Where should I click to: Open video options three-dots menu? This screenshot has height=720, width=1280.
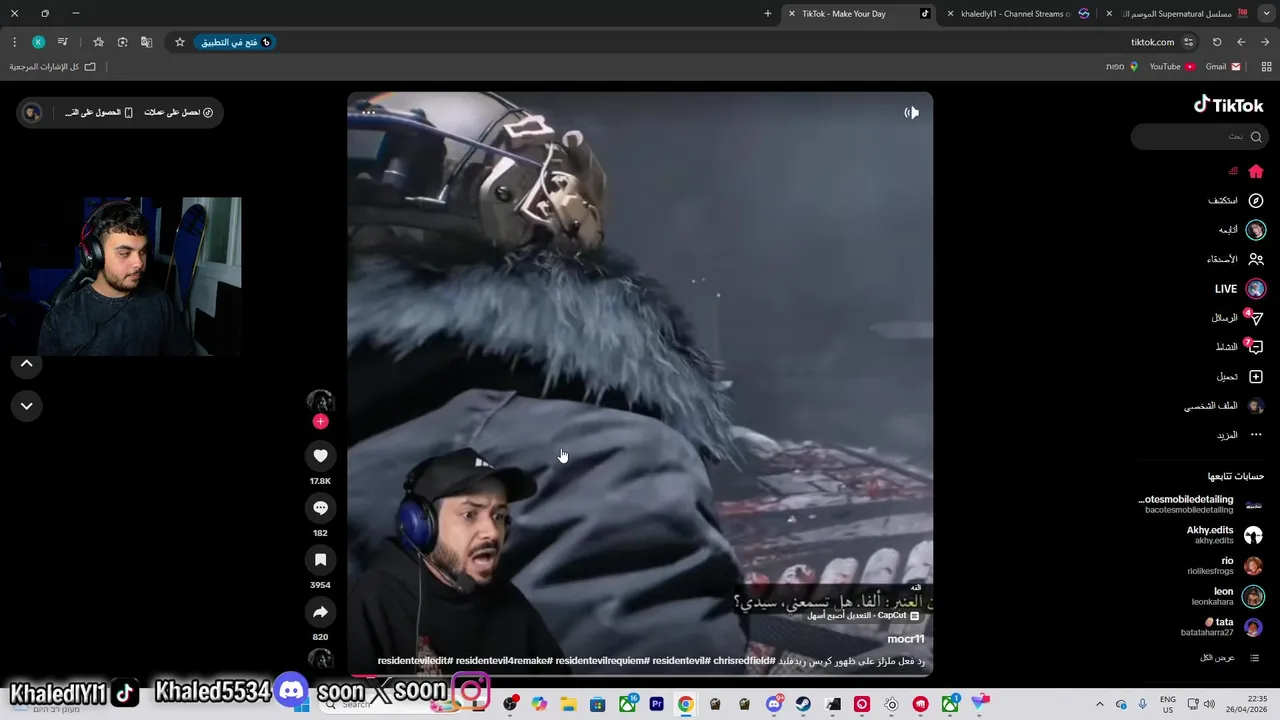pos(368,113)
